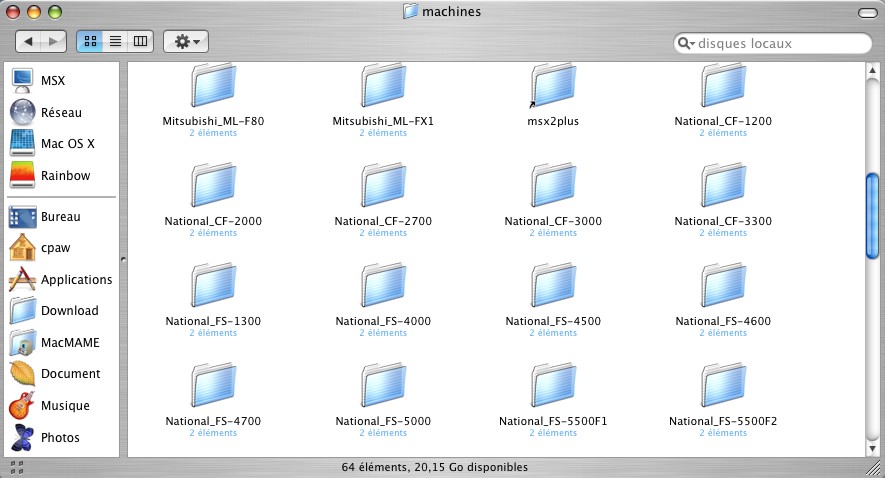Select the National_CF-3000 folder

553,185
